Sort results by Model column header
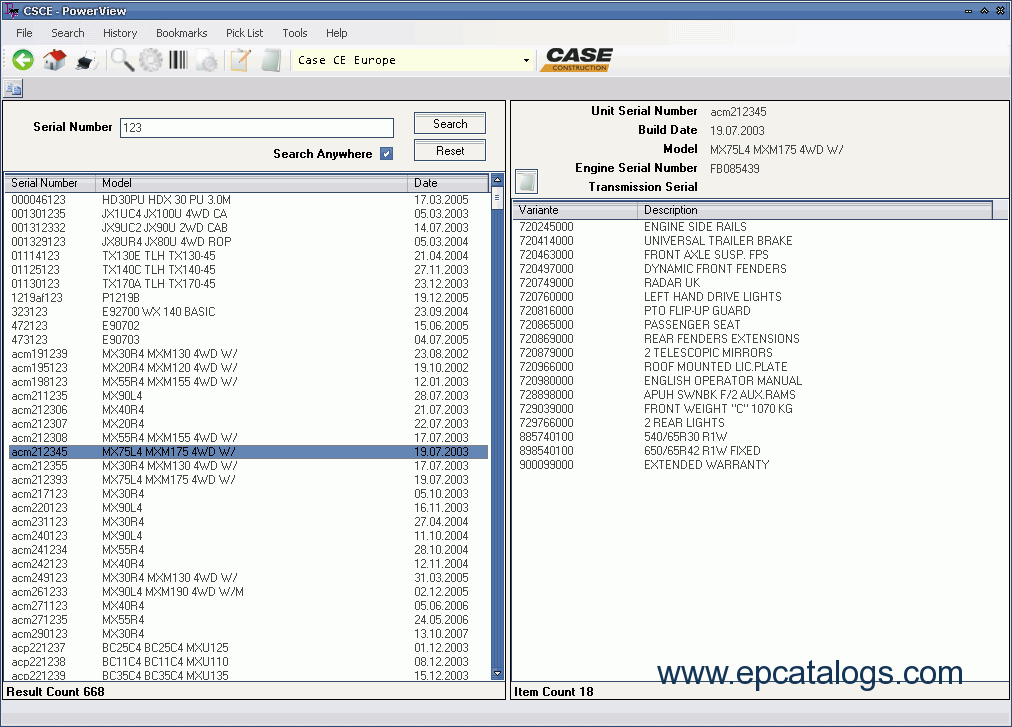This screenshot has width=1012, height=727. 252,183
